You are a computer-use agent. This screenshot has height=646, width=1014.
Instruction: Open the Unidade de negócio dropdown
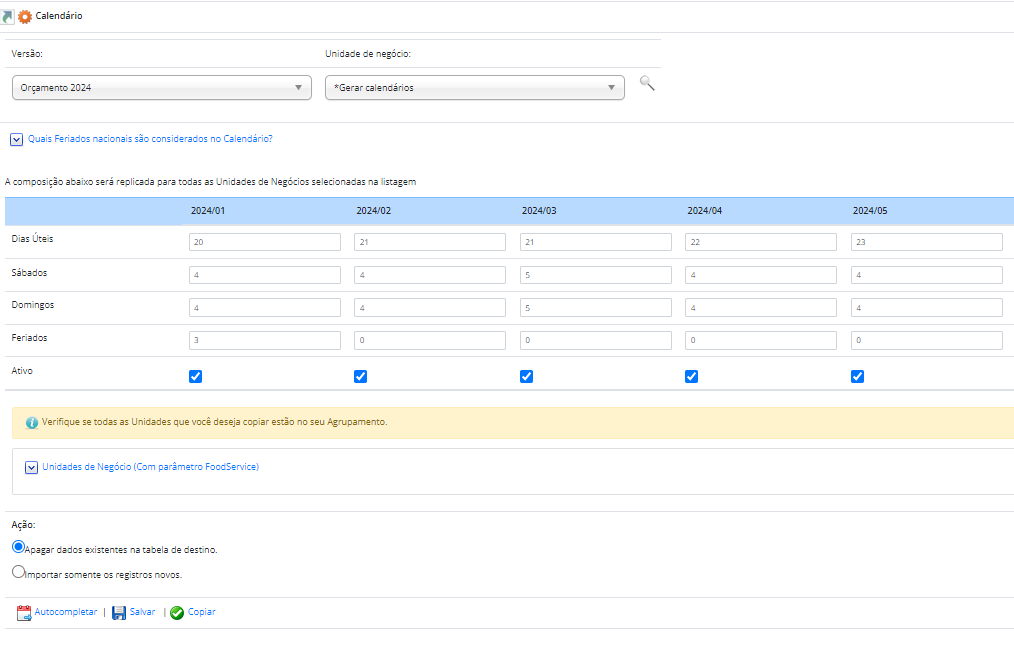tap(475, 88)
